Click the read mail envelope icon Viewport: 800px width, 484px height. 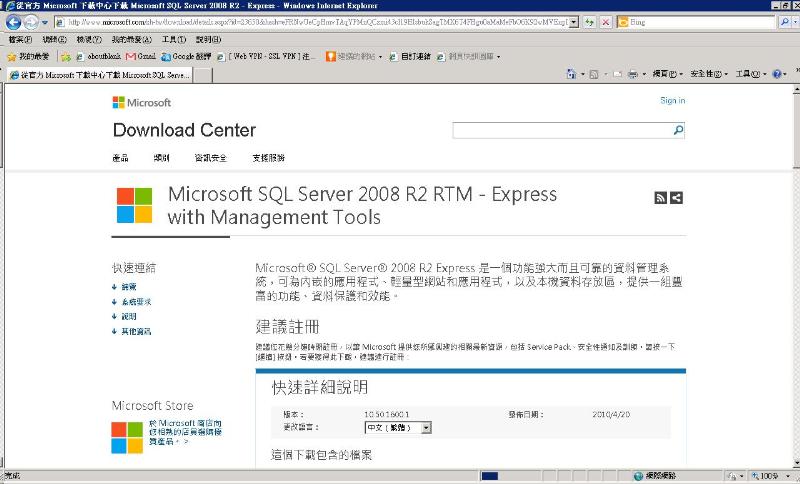coord(617,74)
